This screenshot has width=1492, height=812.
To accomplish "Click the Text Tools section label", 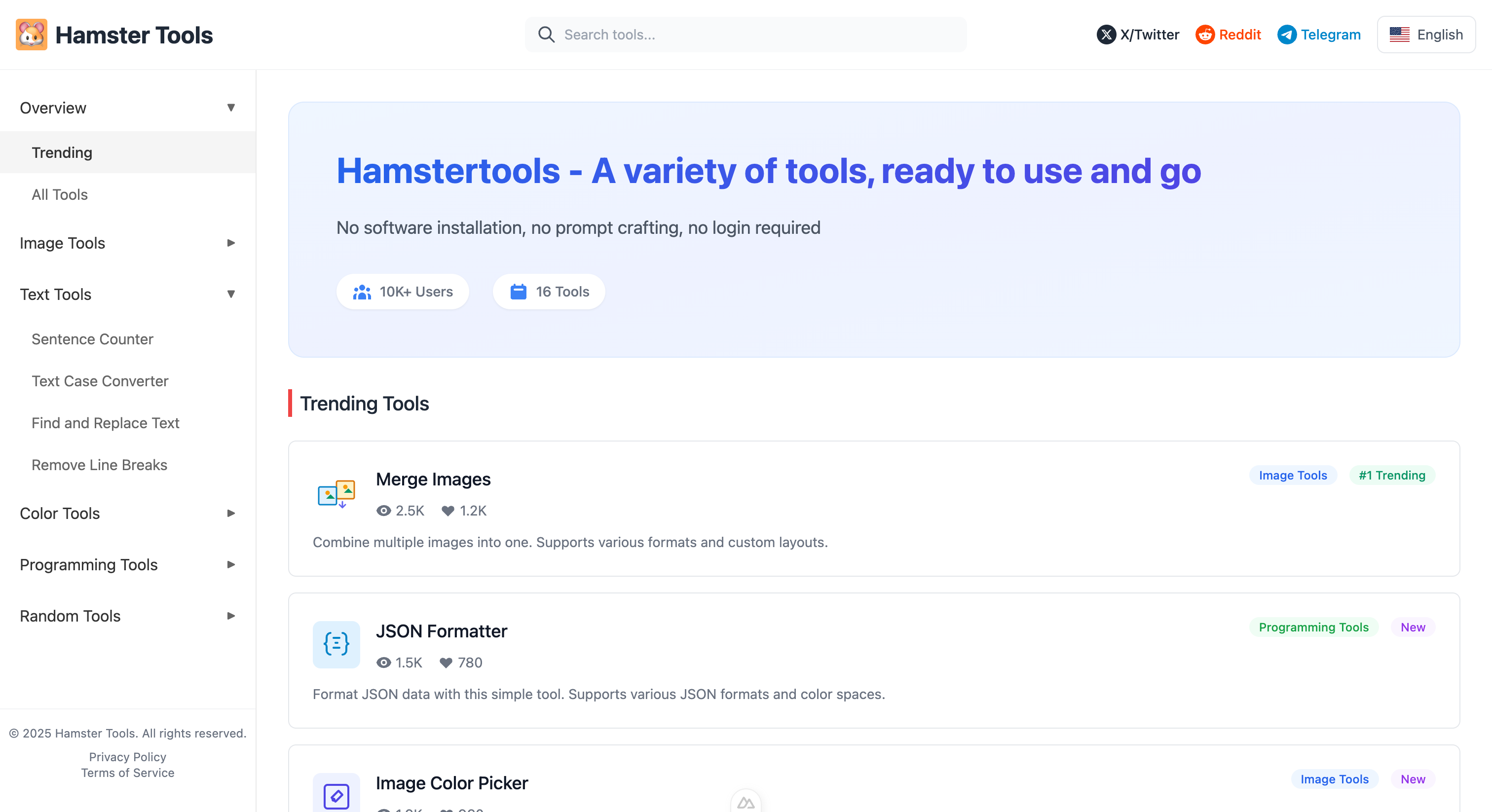I will click(56, 294).
